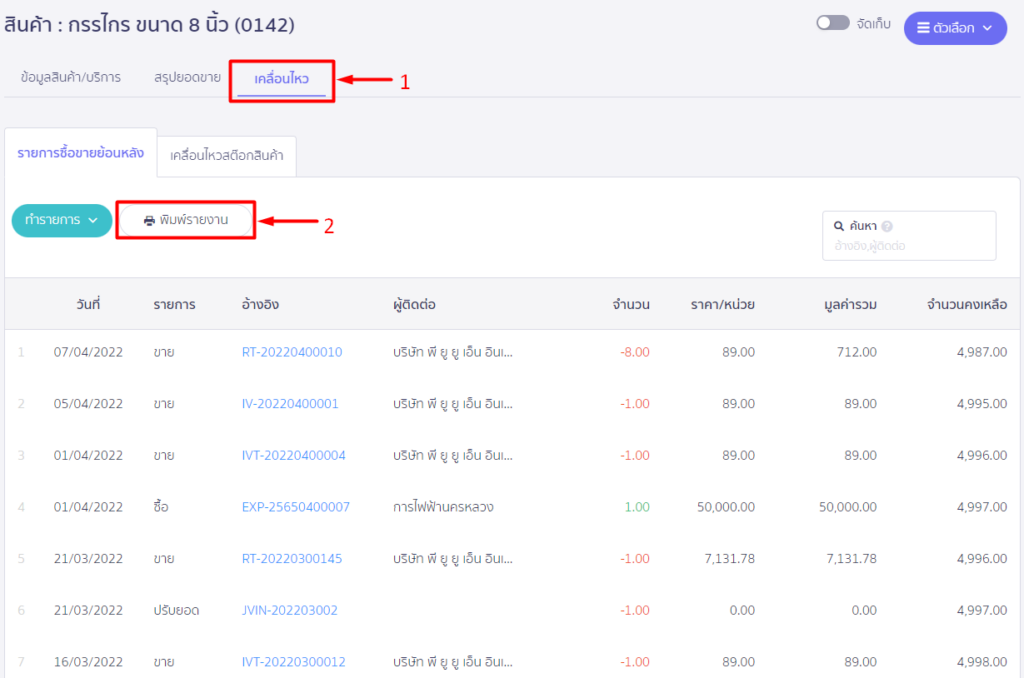This screenshot has height=678, width=1024.
Task: Open reference link IVT-20220400004
Action: tap(294, 455)
